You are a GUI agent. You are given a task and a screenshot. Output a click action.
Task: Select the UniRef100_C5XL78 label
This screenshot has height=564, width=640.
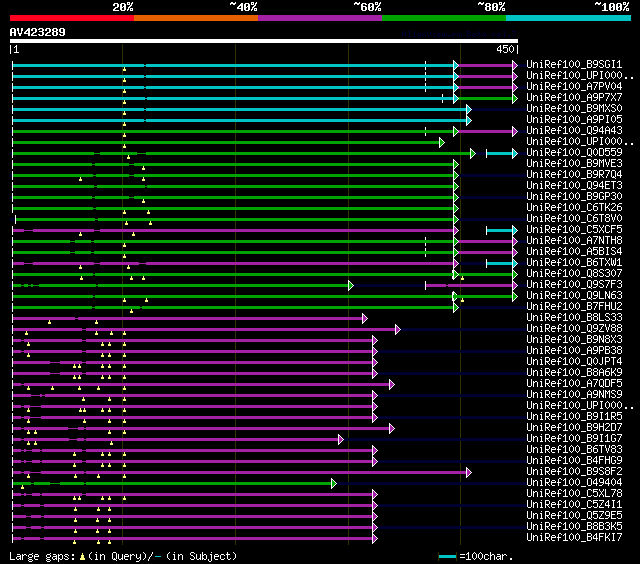(574, 494)
